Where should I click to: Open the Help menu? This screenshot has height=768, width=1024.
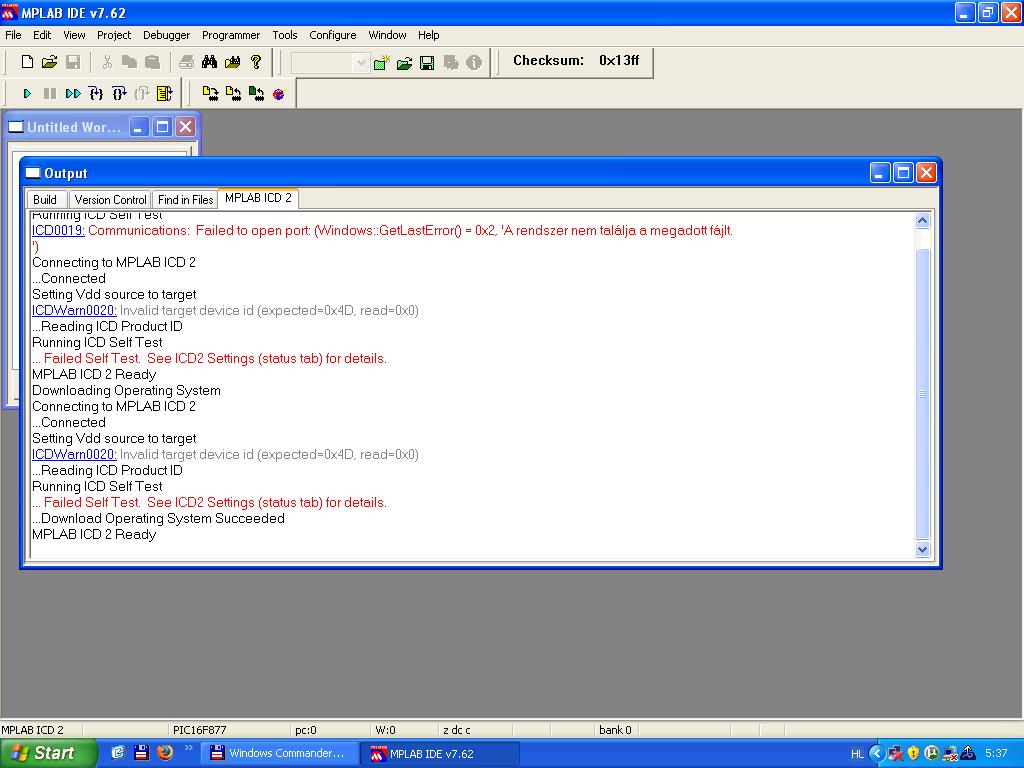[428, 35]
